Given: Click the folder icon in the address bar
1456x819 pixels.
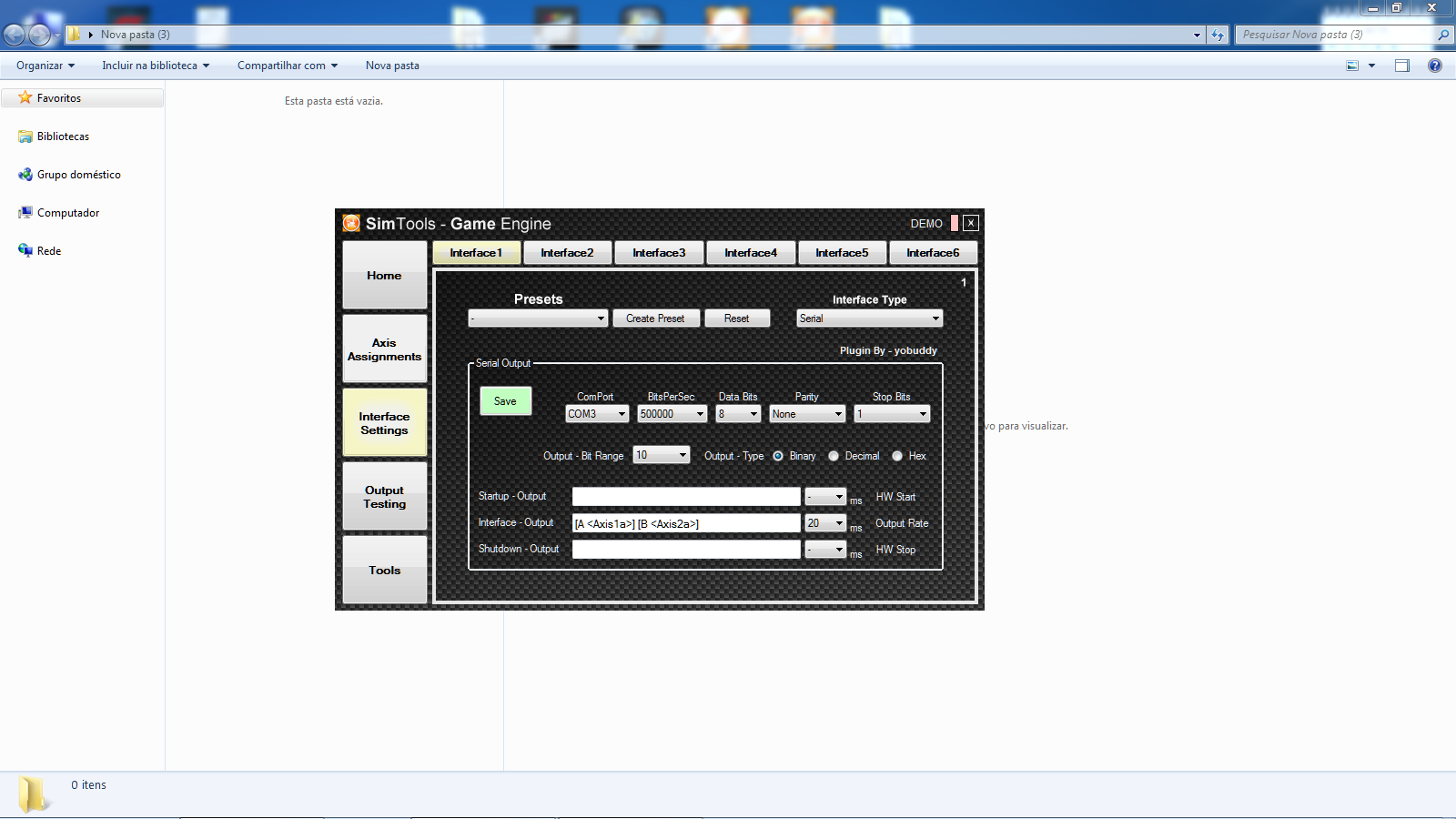Looking at the screenshot, I should [x=75, y=35].
